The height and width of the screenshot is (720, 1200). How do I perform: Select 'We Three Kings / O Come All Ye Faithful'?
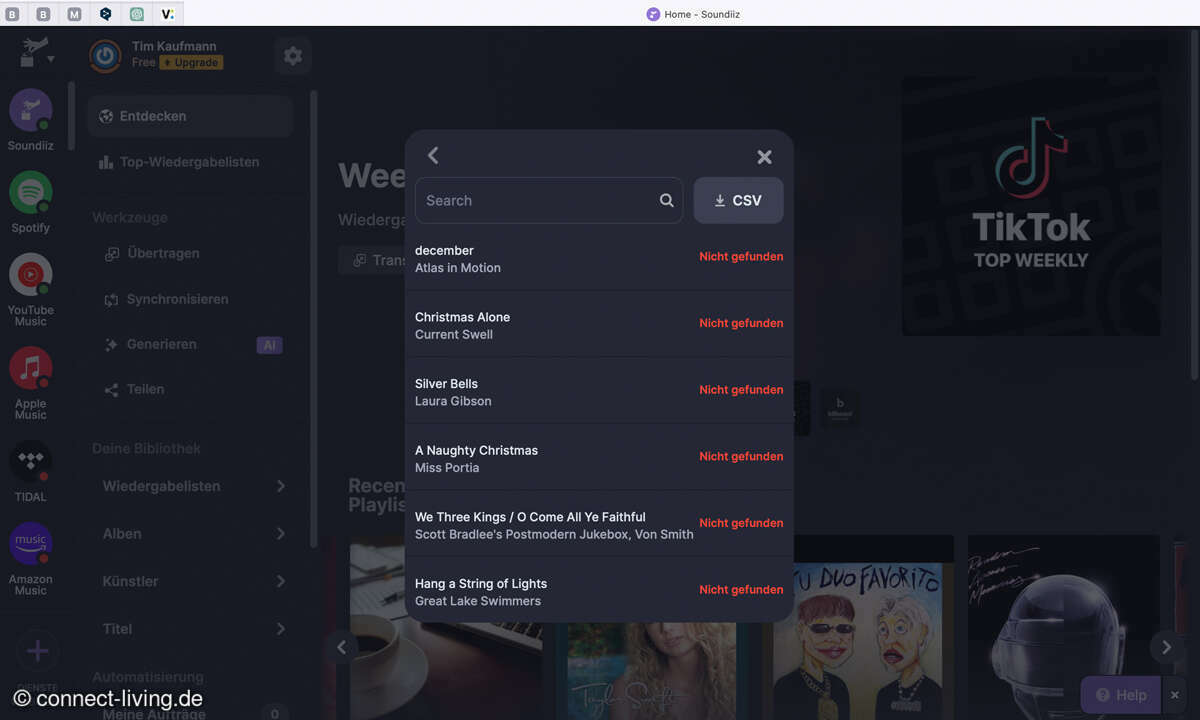point(599,525)
